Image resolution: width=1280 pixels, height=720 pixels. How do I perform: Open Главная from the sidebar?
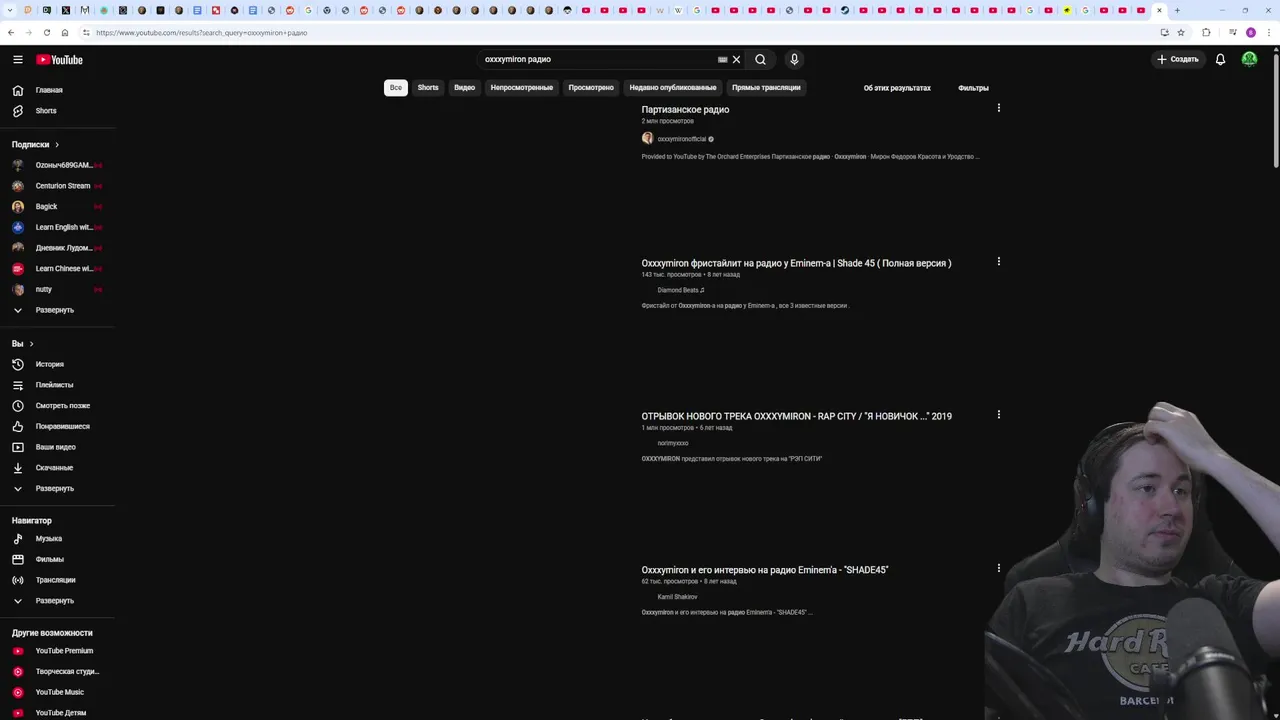click(x=50, y=90)
